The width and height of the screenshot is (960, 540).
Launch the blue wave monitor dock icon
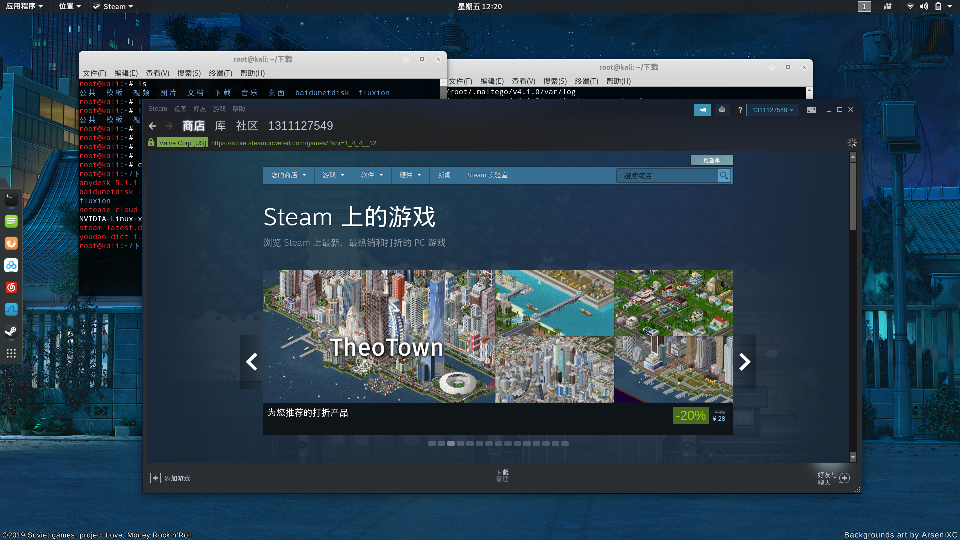coord(11,309)
